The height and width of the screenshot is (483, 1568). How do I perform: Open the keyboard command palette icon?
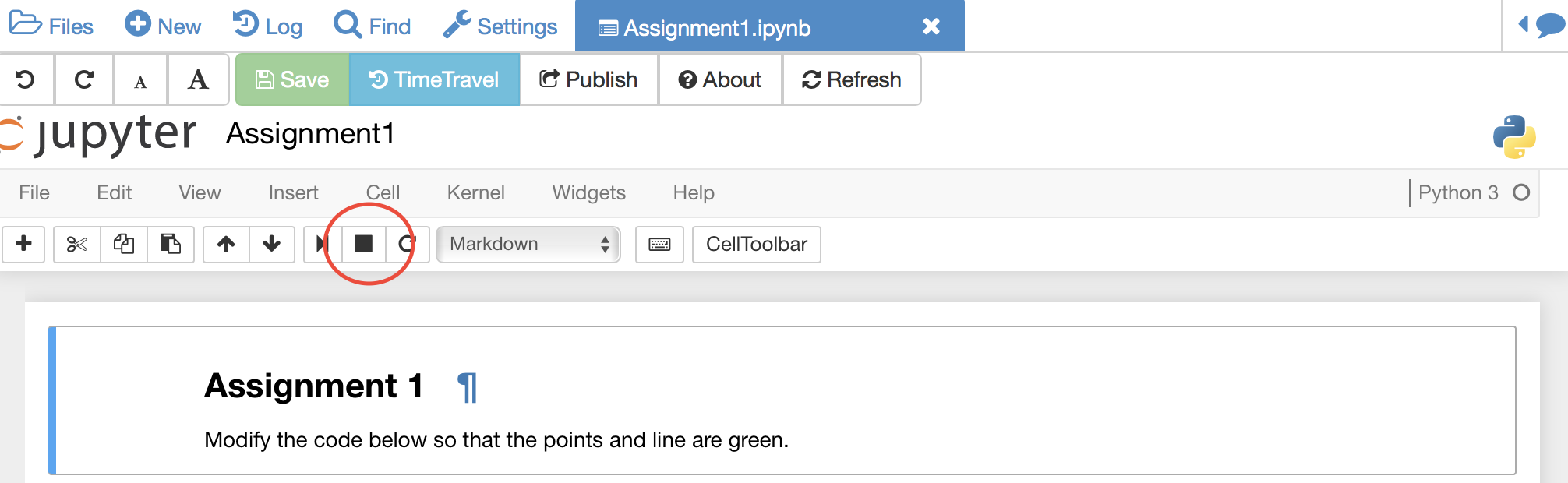click(659, 245)
